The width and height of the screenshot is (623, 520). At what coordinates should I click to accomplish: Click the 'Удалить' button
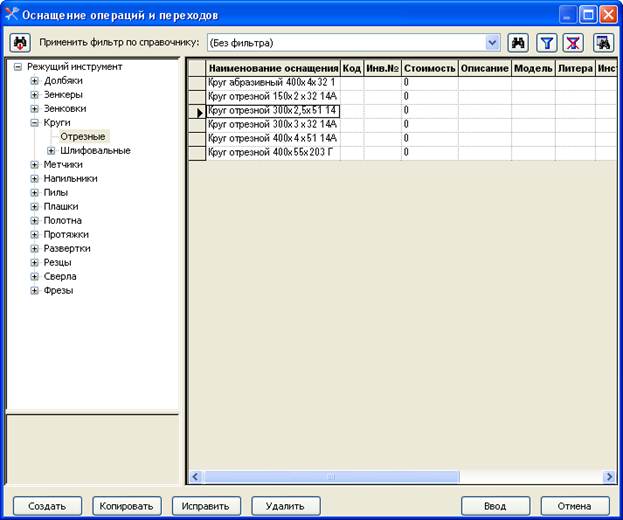(x=286, y=506)
